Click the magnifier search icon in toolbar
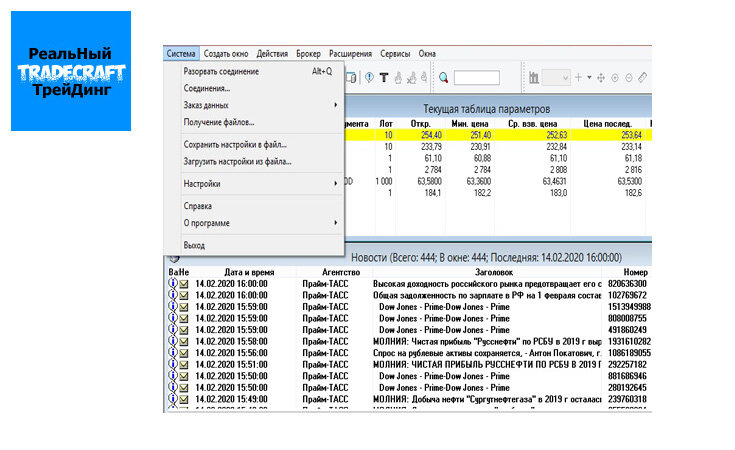This screenshot has height=450, width=735. [443, 78]
